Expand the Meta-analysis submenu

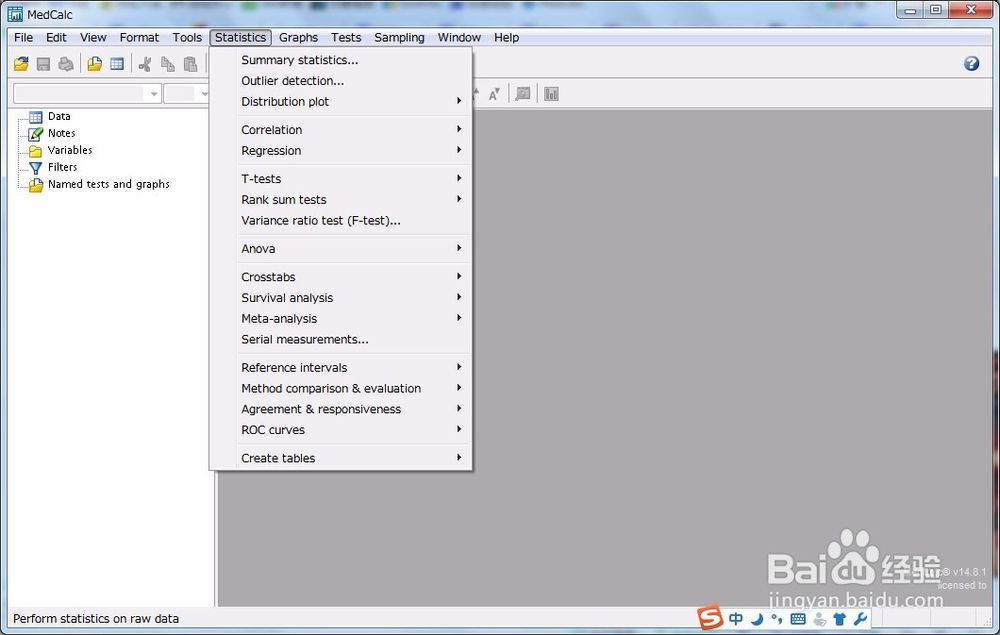pos(351,319)
